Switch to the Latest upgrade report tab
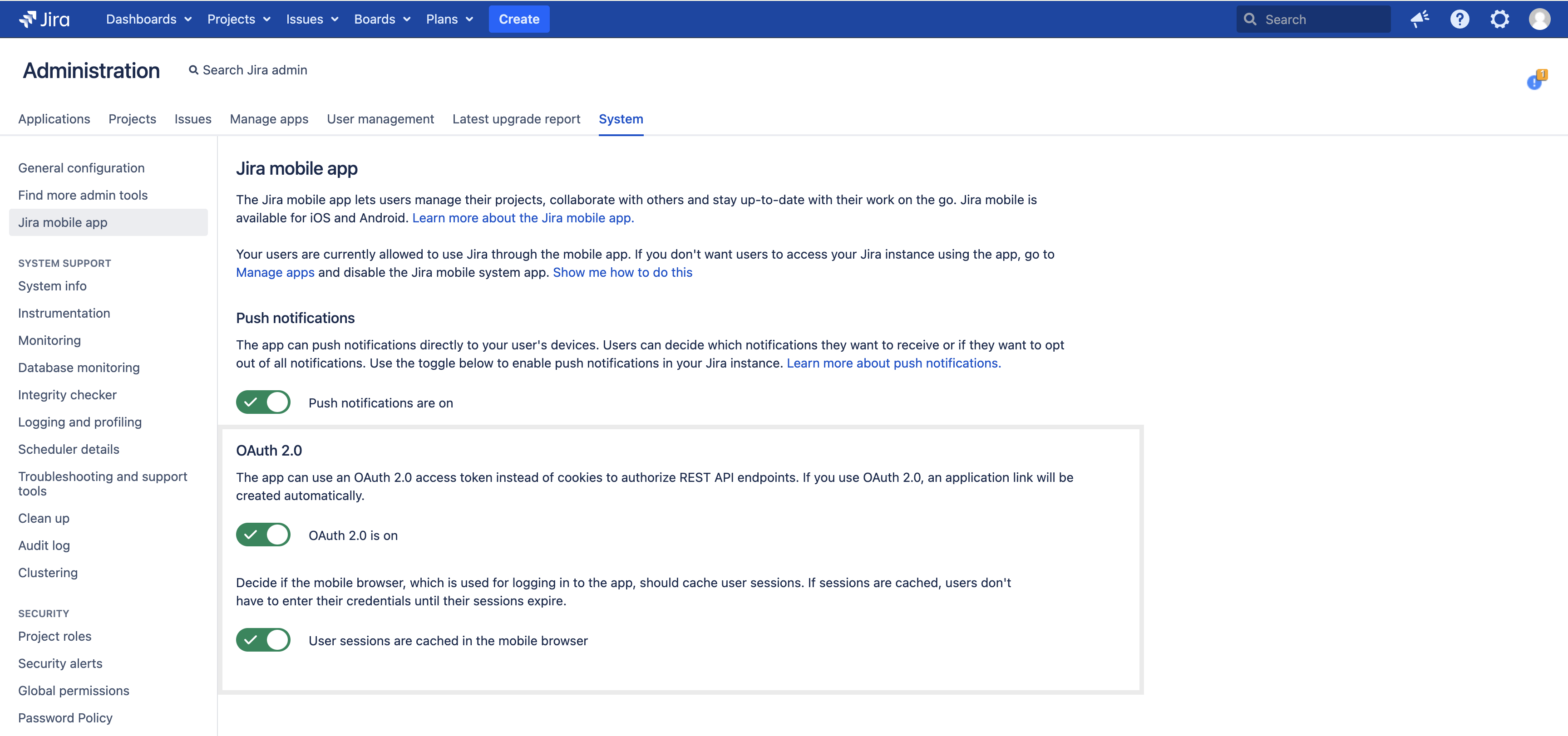 [x=516, y=119]
